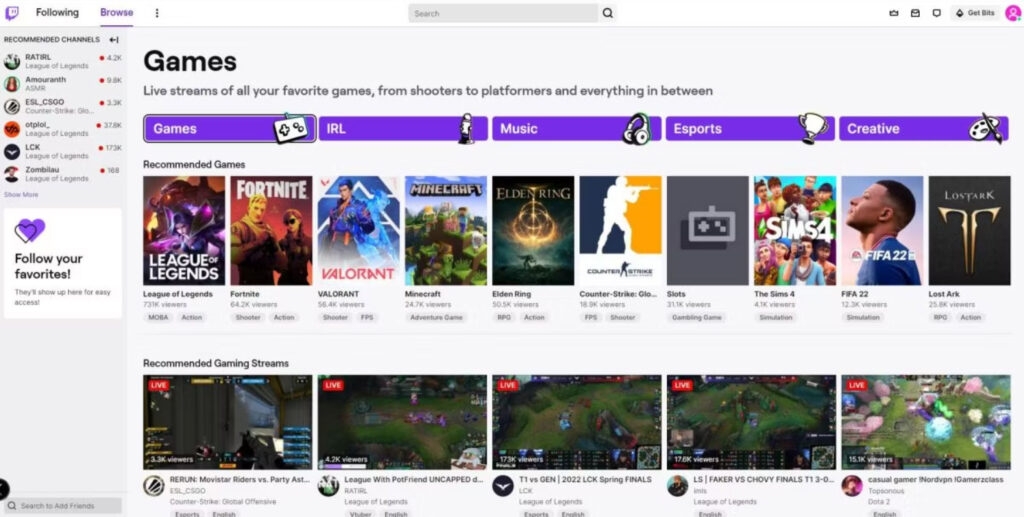Click the black side arrow at left edge
Image resolution: width=1024 pixels, height=517 pixels.
[x=3, y=489]
